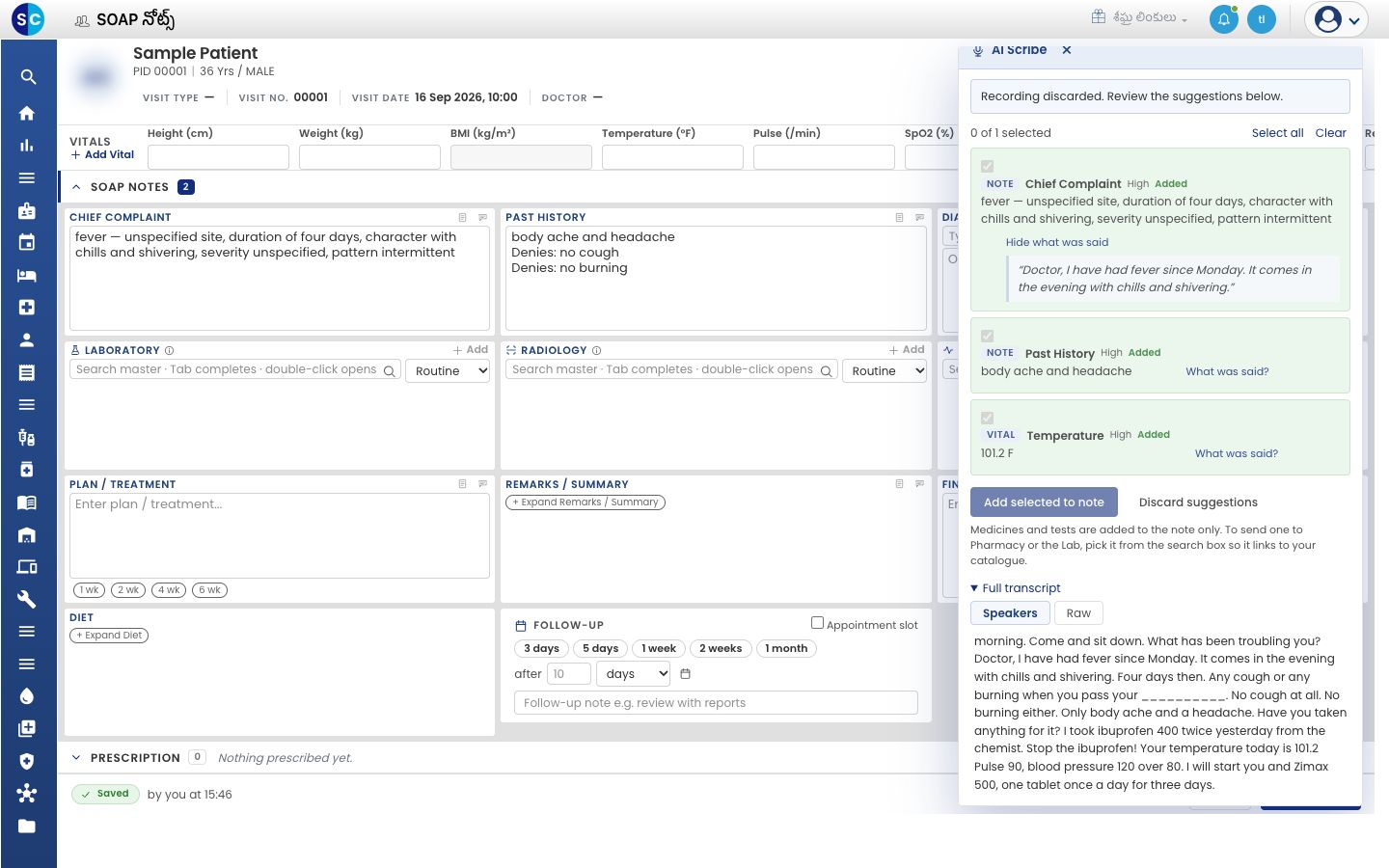Toggle the Temperature vital suggestion checkbox
The image size is (1389, 868).
(x=987, y=419)
